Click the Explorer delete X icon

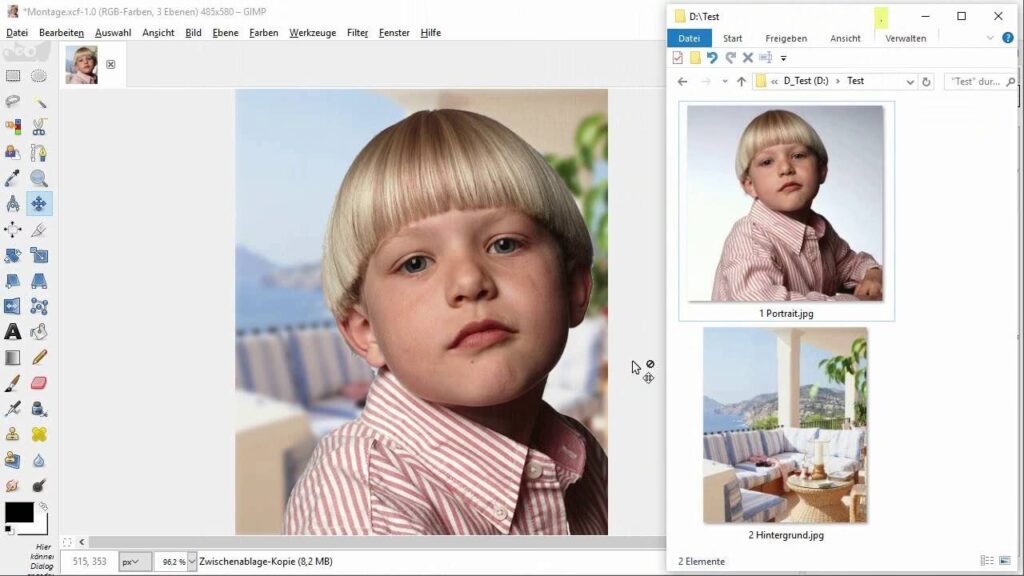click(x=747, y=58)
